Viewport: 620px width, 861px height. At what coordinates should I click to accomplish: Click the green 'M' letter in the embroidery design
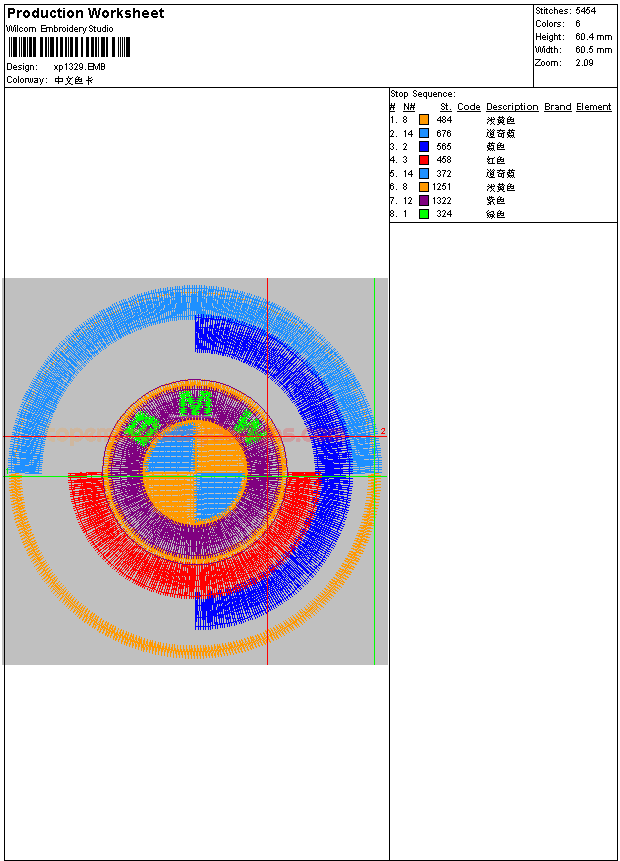pyautogui.click(x=196, y=402)
